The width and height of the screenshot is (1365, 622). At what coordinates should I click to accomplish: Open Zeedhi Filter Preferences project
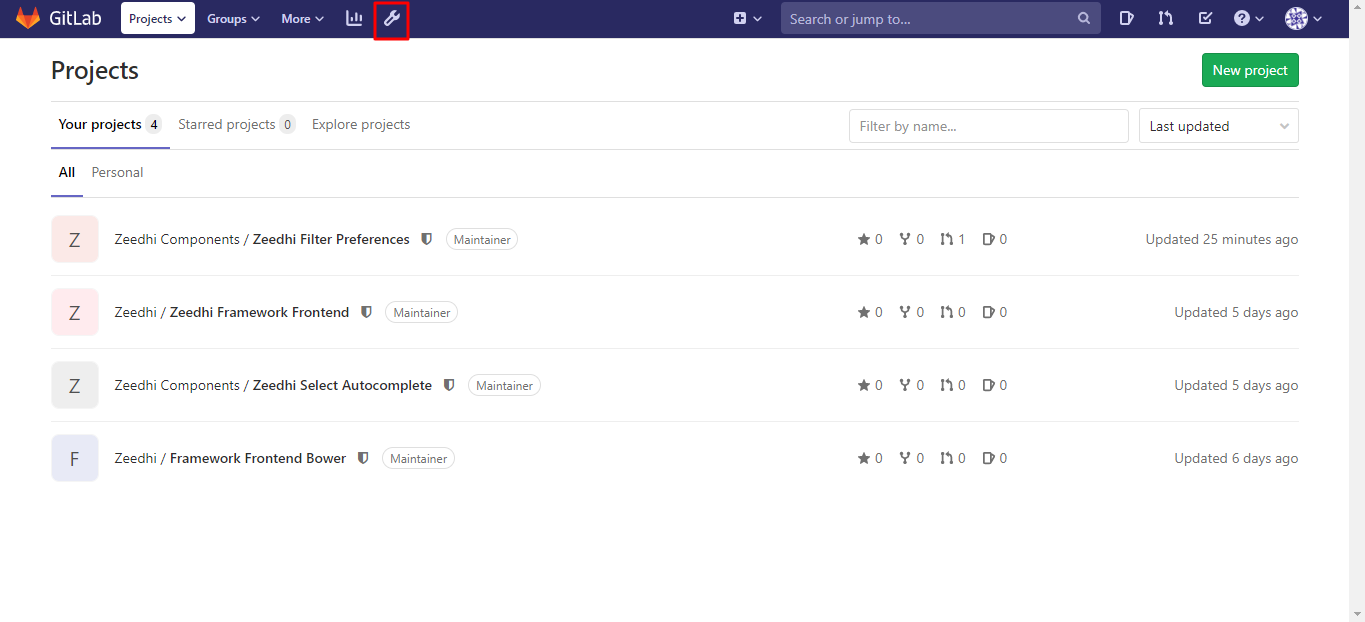pyautogui.click(x=331, y=239)
